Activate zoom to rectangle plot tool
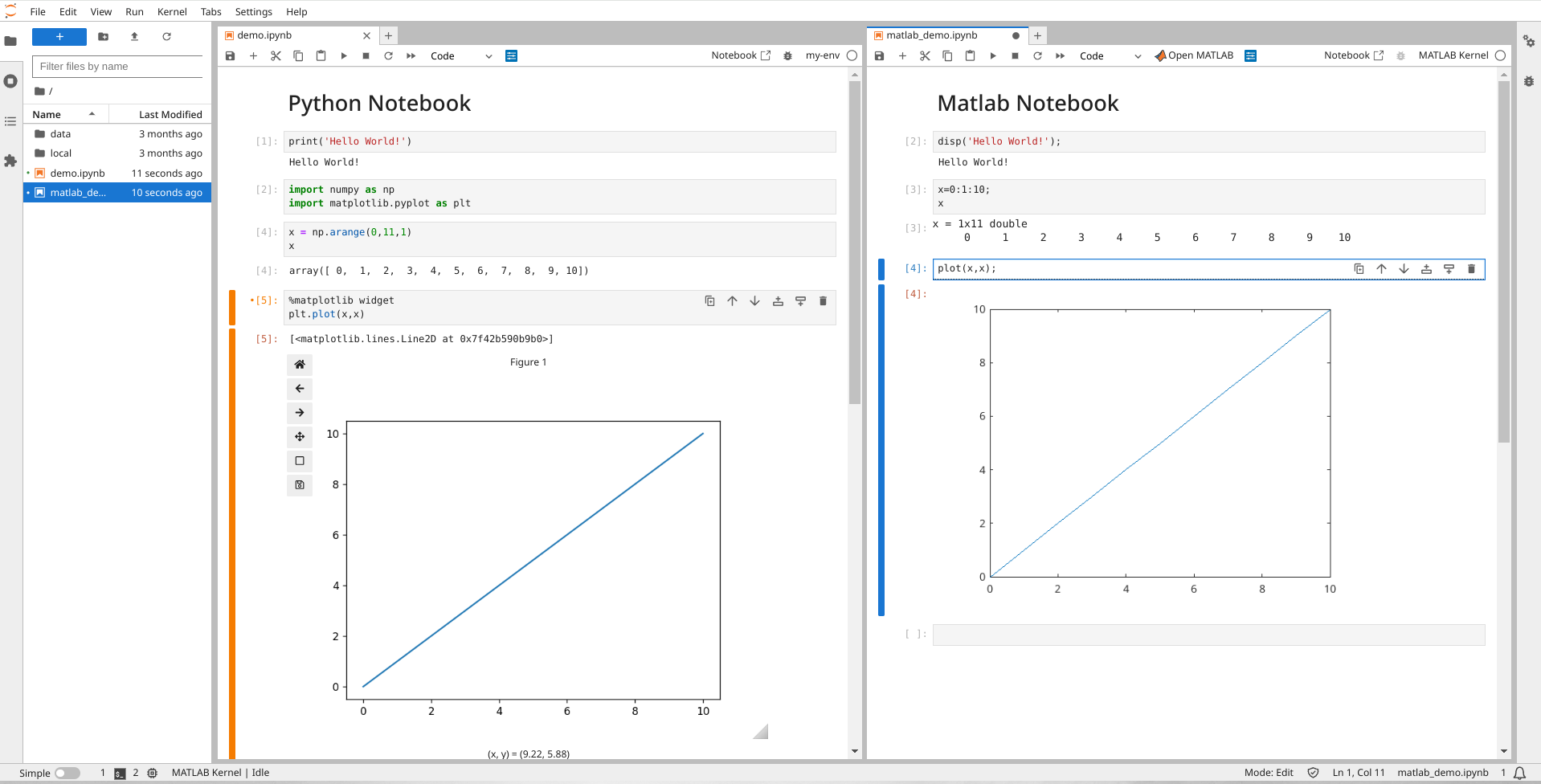The width and height of the screenshot is (1541, 784). pos(300,461)
